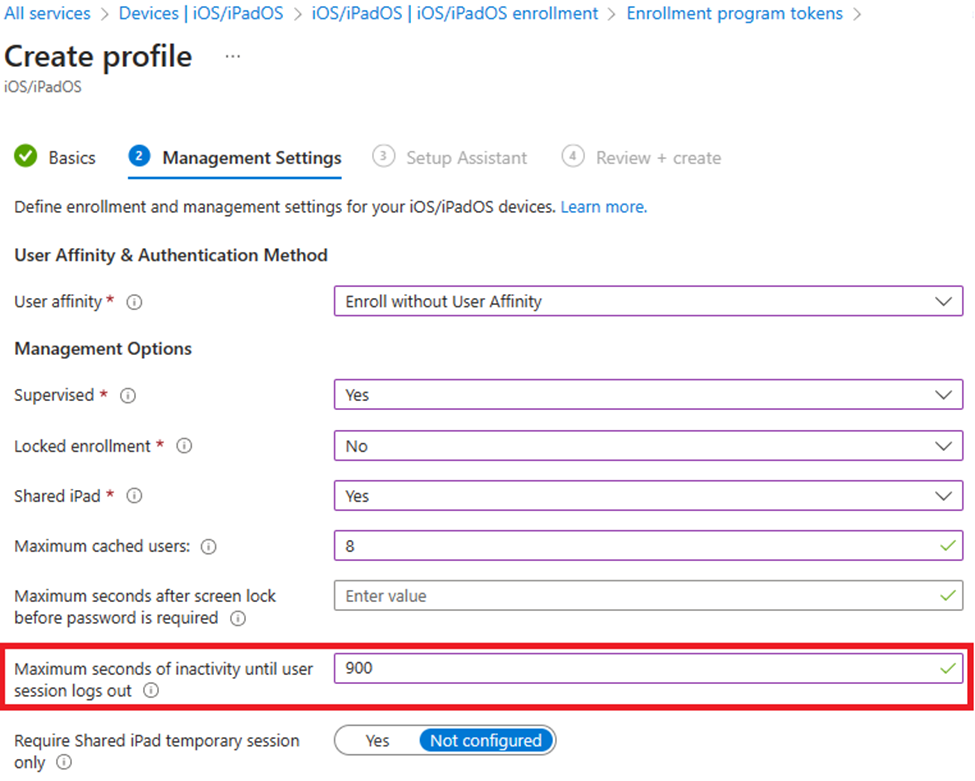Set temporary session toggle to Yes
Screen dimensions: 975x781
377,741
